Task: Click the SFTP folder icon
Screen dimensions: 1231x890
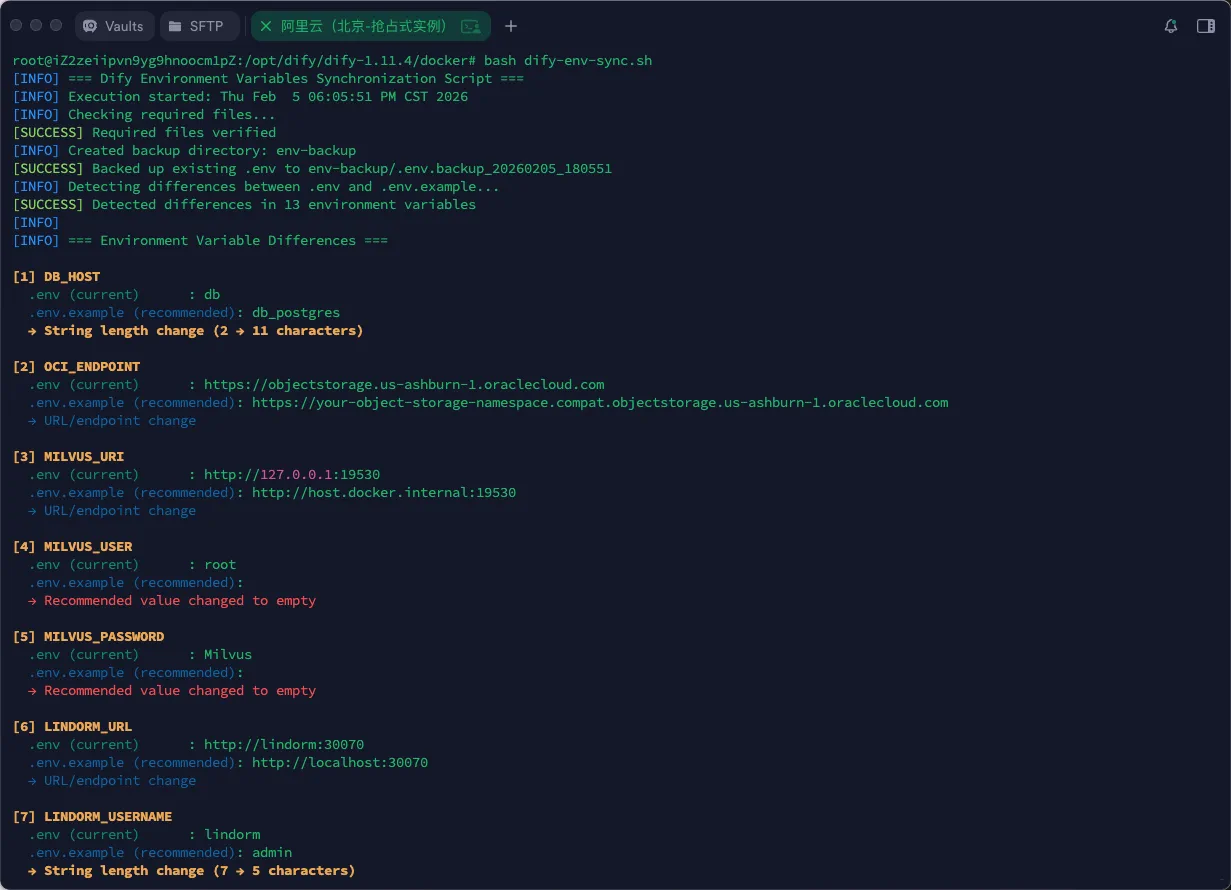Action: pyautogui.click(x=174, y=26)
